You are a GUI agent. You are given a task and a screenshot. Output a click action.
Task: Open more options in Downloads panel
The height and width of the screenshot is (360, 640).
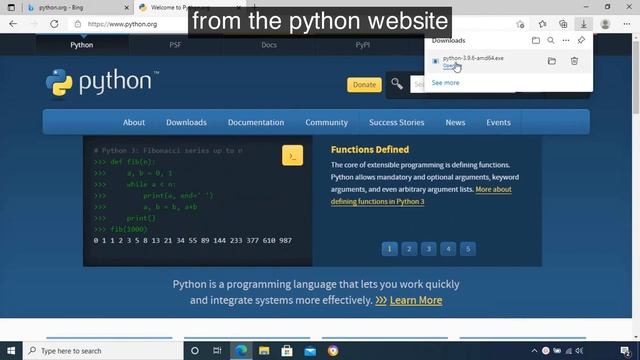tap(566, 40)
